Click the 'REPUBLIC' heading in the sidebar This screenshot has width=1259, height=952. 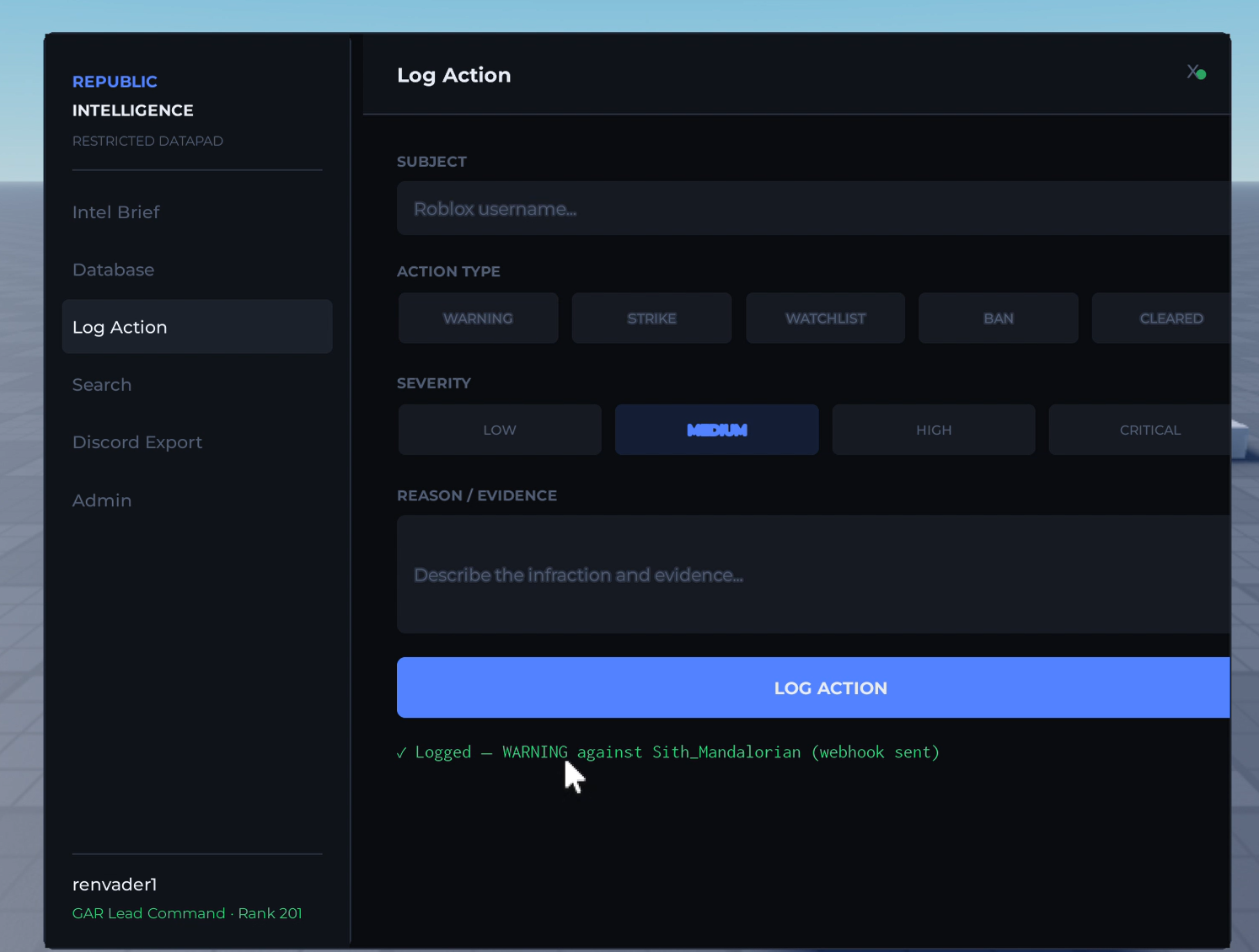[115, 82]
